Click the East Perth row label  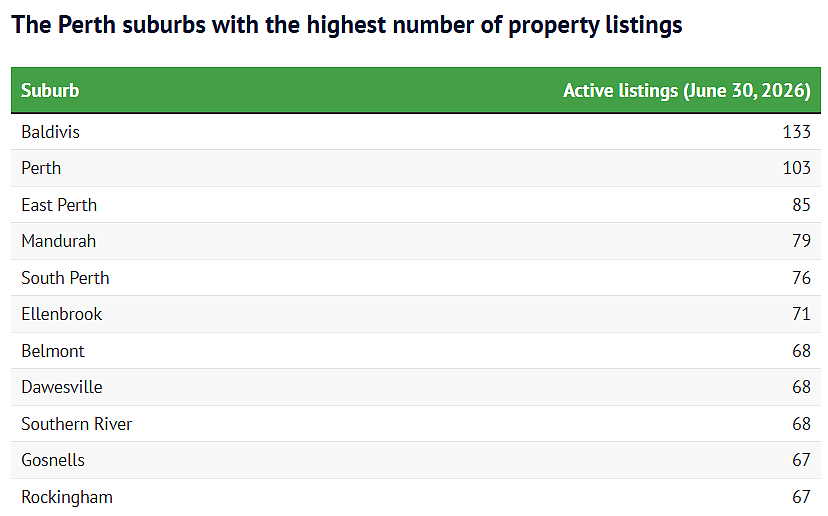59,205
